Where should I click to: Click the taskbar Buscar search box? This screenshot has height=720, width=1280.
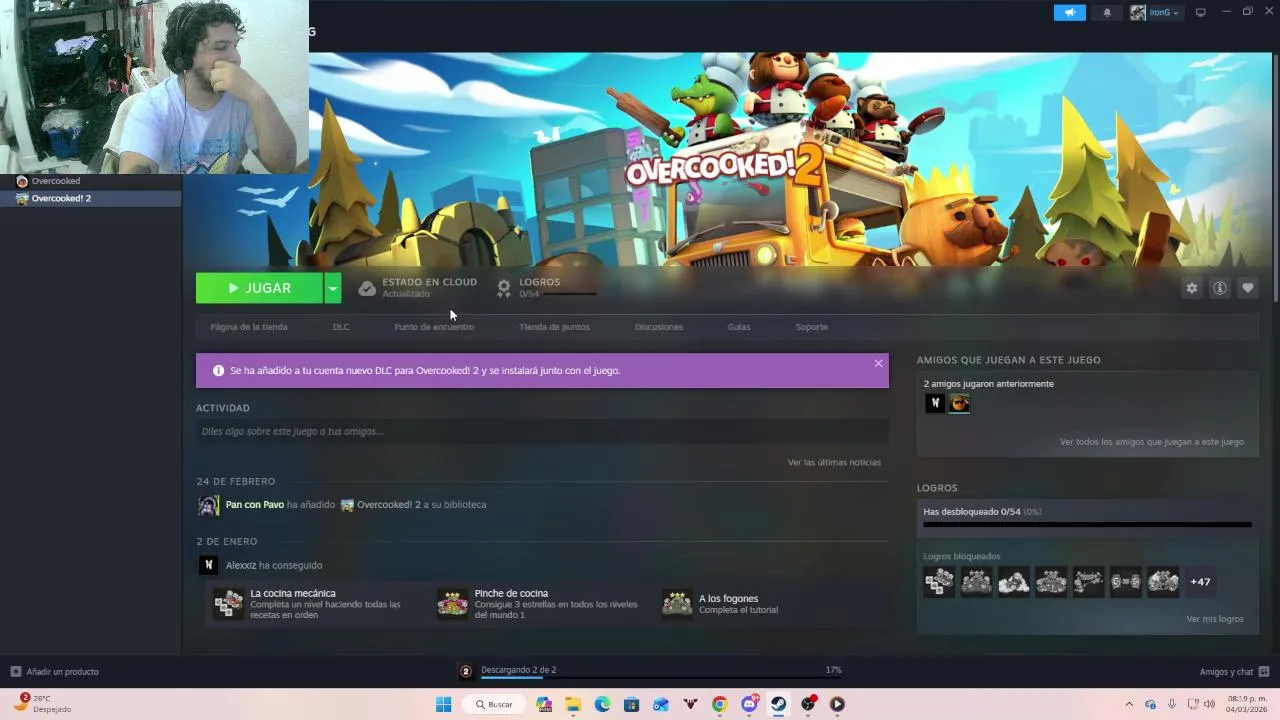coord(494,704)
